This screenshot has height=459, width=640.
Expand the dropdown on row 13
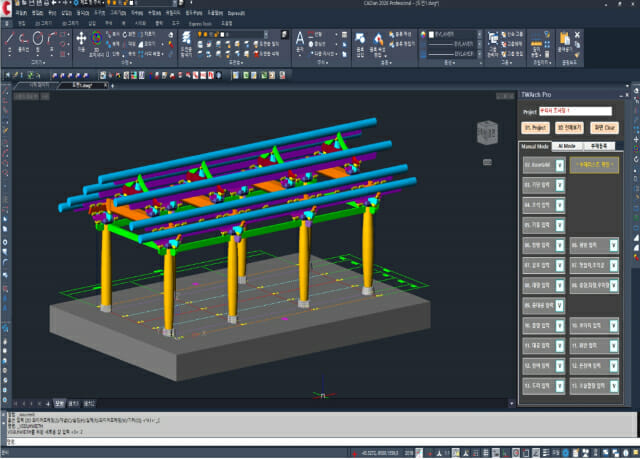coord(559,385)
